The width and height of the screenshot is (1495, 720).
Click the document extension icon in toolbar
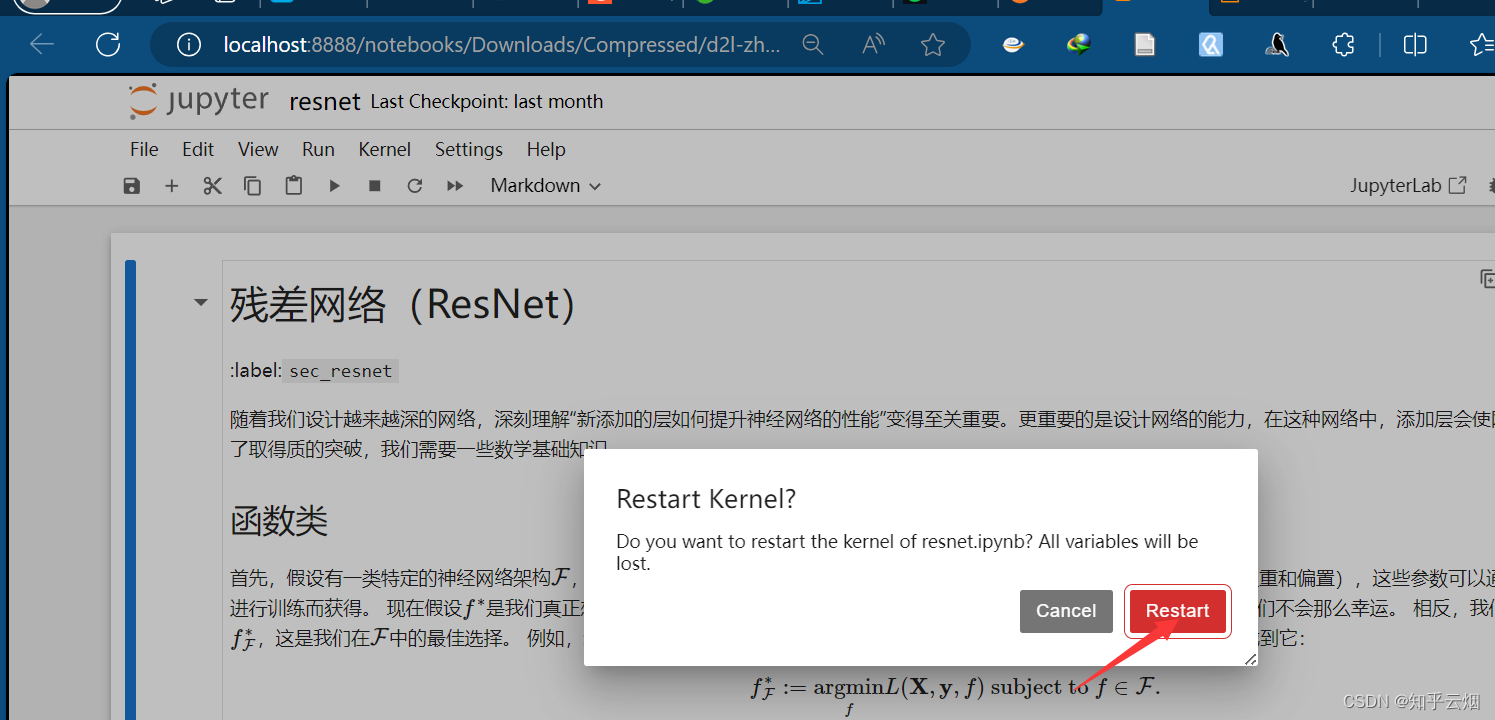click(x=1145, y=44)
